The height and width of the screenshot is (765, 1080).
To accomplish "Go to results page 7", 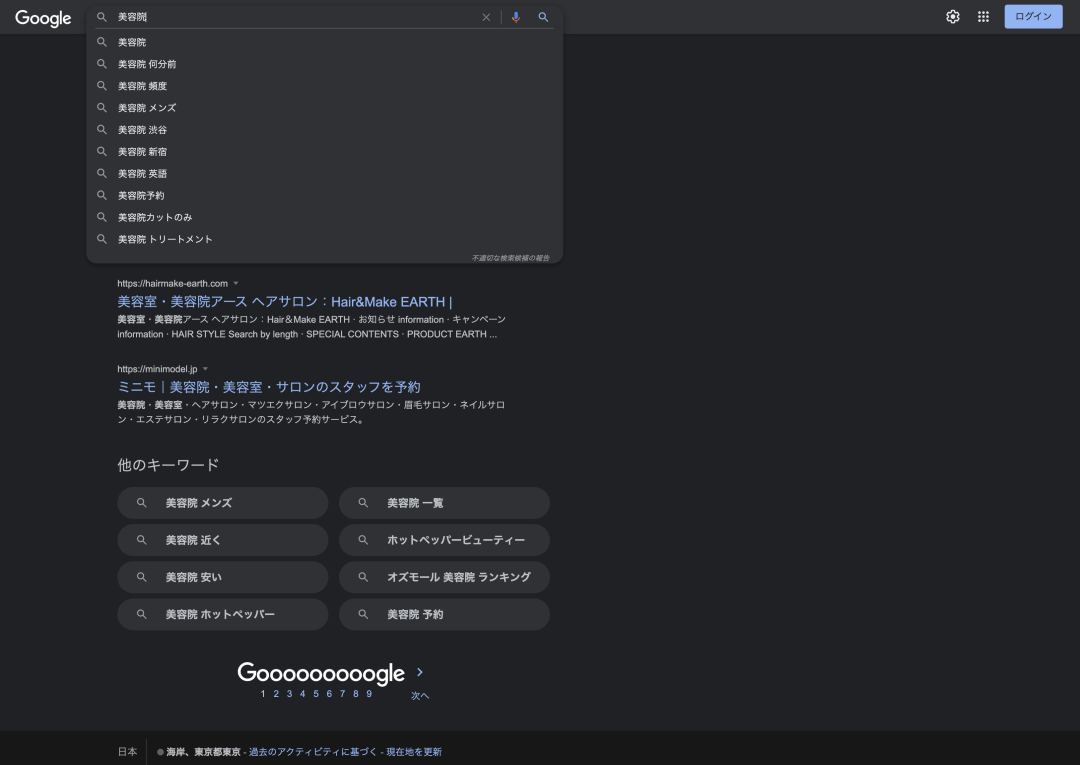I will 342,694.
